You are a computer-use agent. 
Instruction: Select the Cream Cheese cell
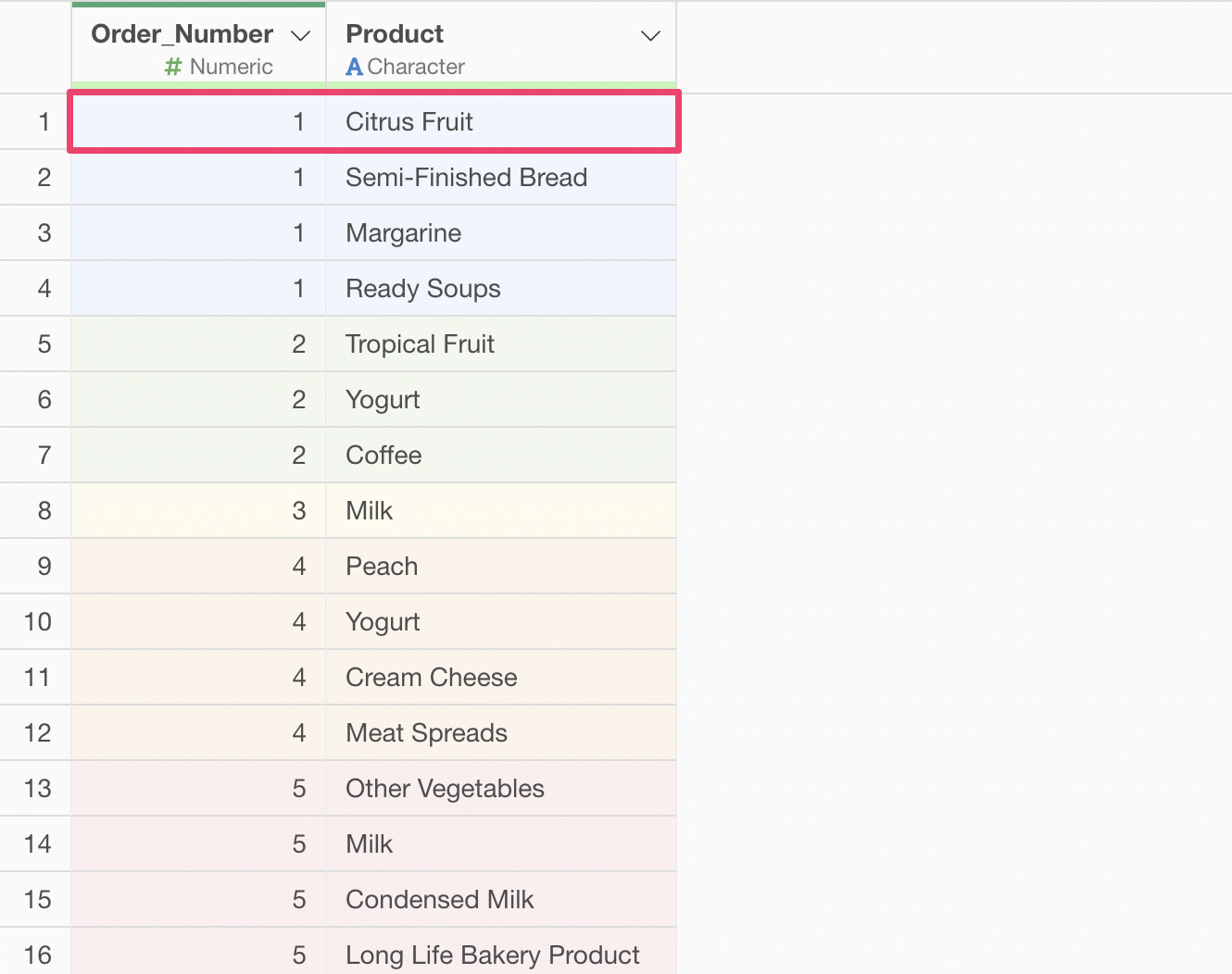(x=431, y=678)
